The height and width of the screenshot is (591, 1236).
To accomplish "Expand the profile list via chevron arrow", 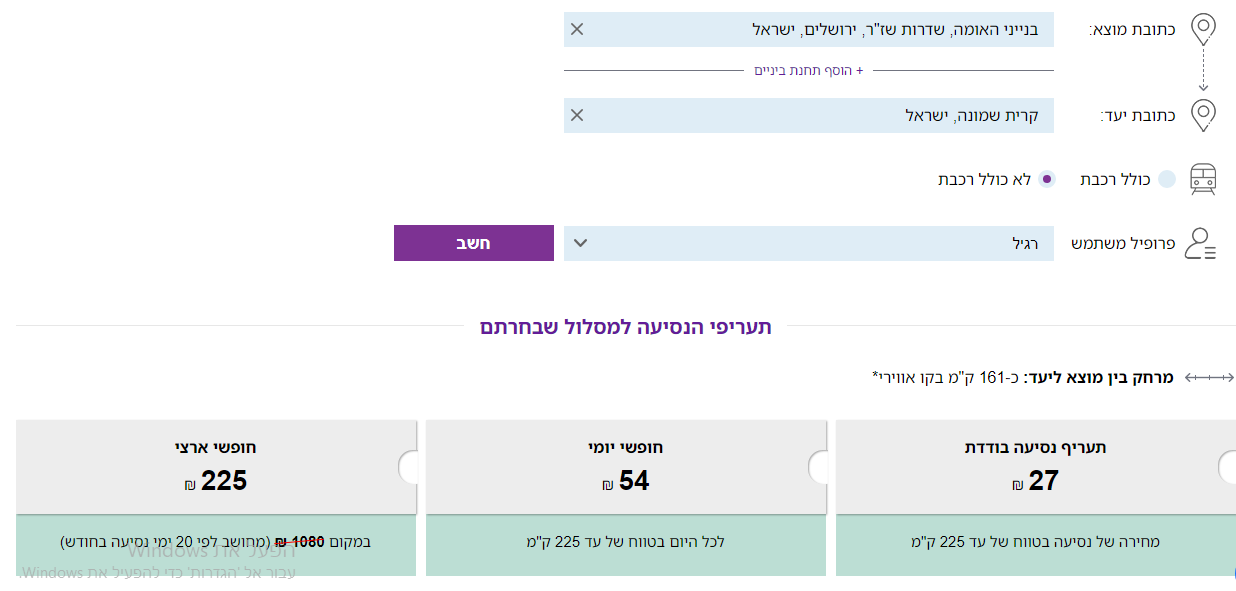I will click(x=580, y=243).
